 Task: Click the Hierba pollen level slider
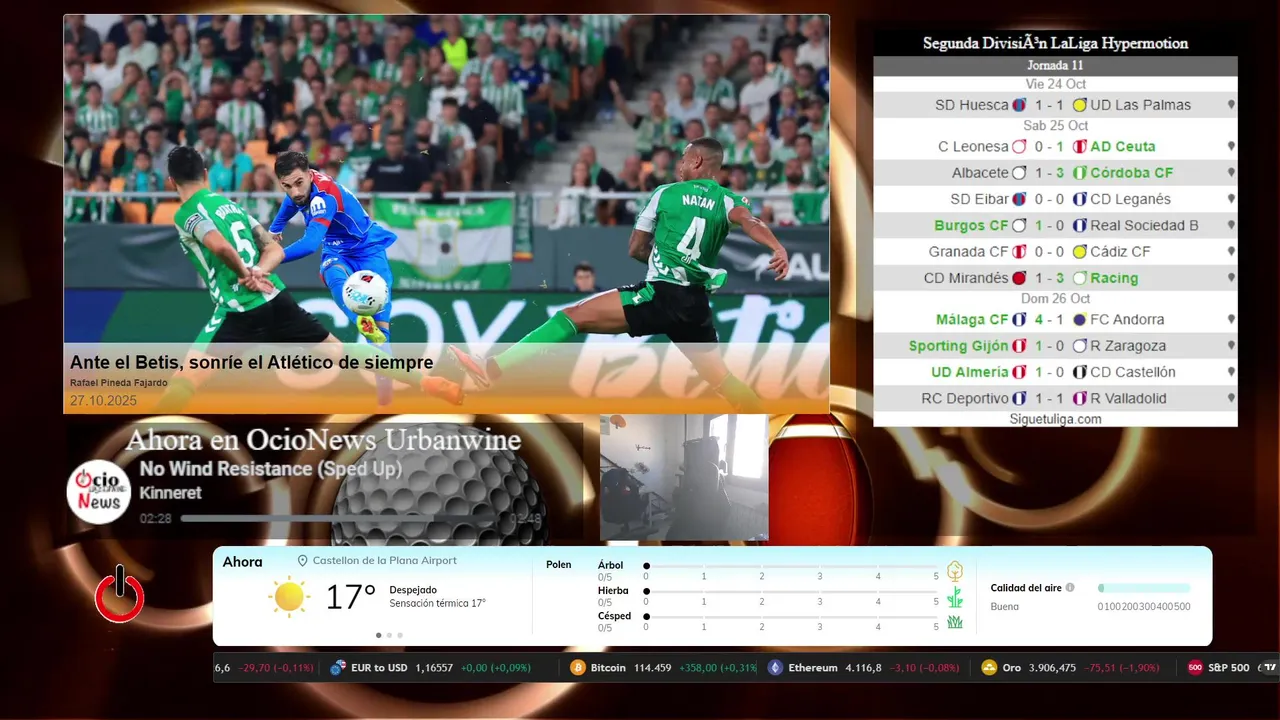tap(791, 592)
